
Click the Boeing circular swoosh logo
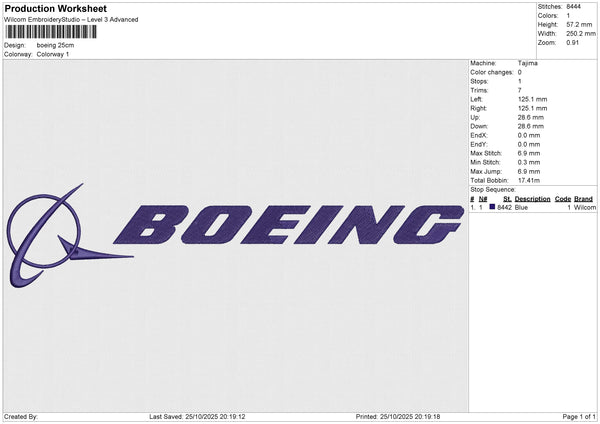tap(70, 236)
